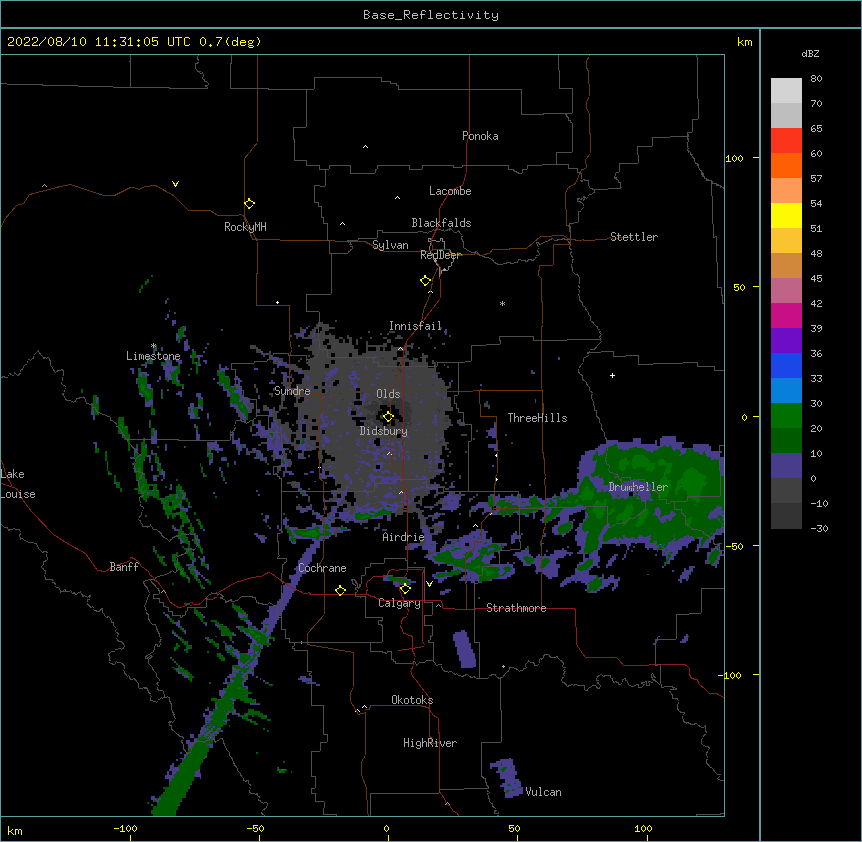
Task: Click the ThreeHills town label
Action: pyautogui.click(x=537, y=418)
